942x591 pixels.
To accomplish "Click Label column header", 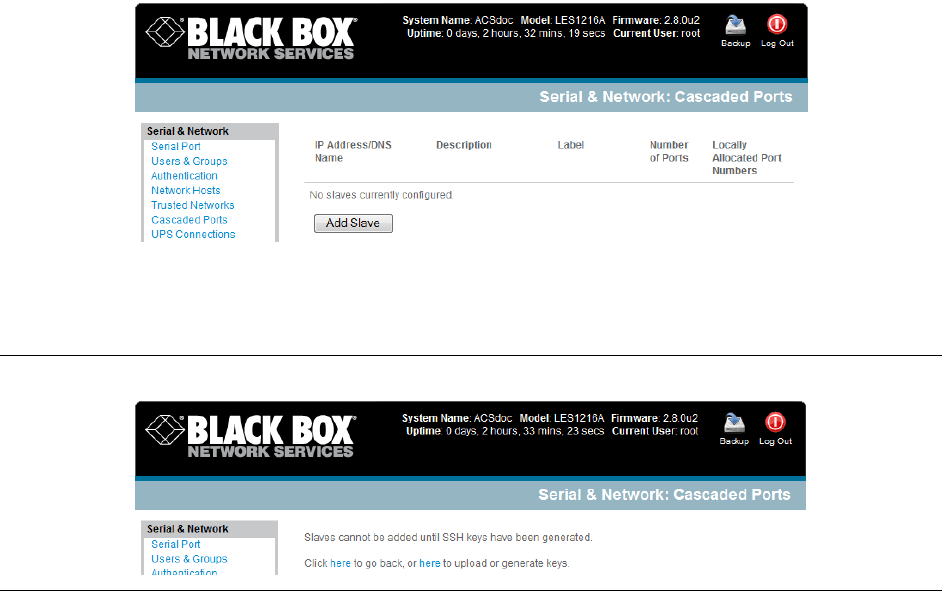I will pos(571,145).
